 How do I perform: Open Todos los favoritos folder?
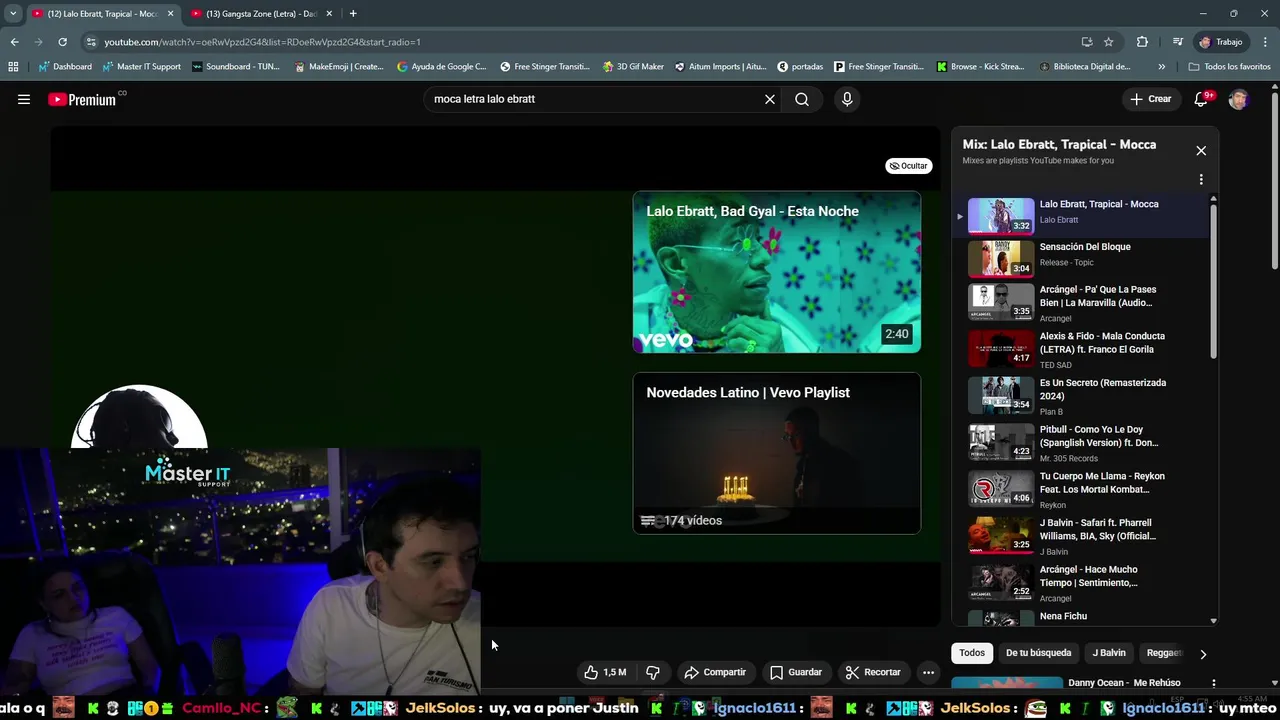tap(1229, 67)
